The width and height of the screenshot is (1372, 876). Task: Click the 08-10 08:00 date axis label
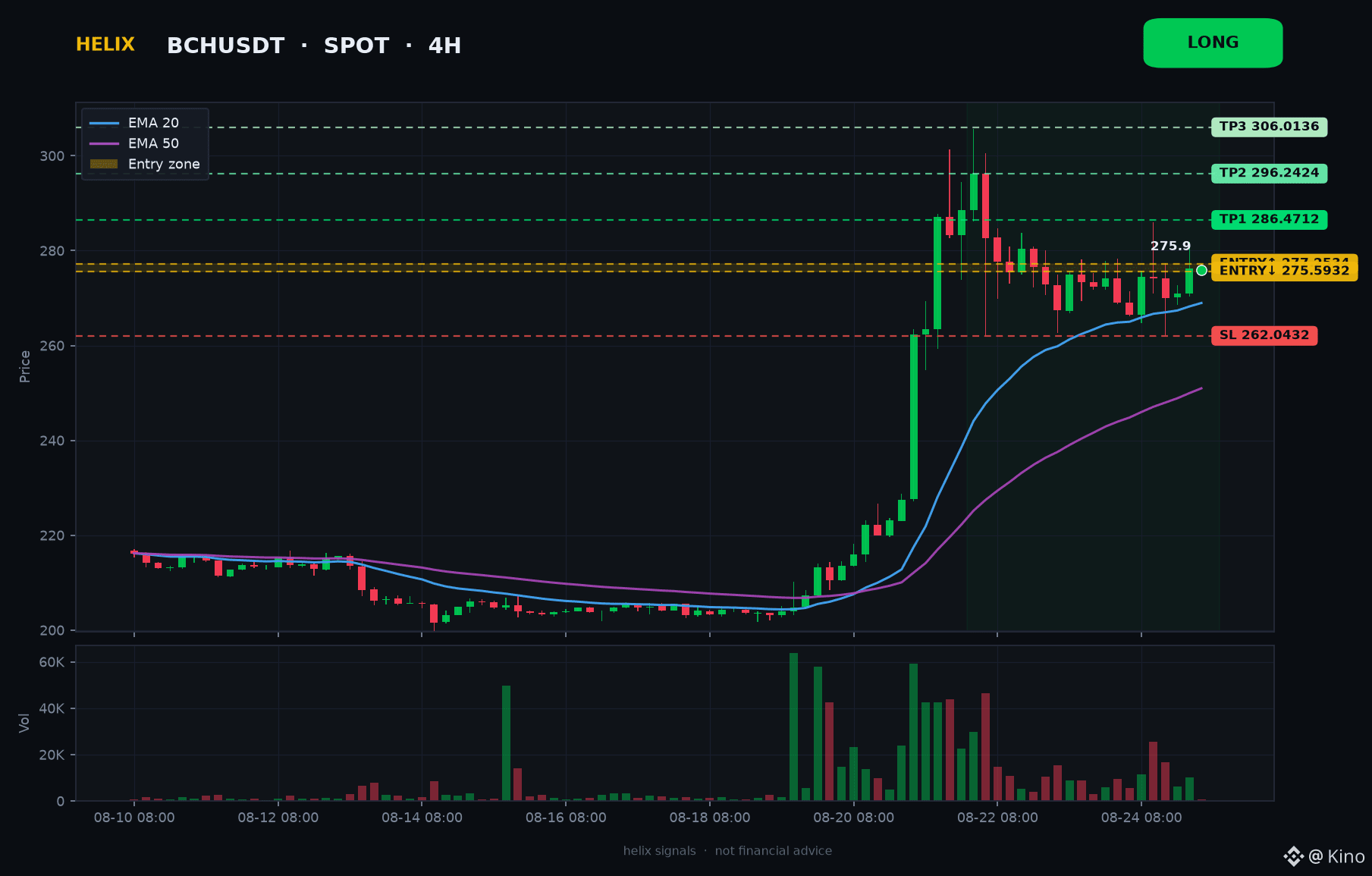[134, 818]
